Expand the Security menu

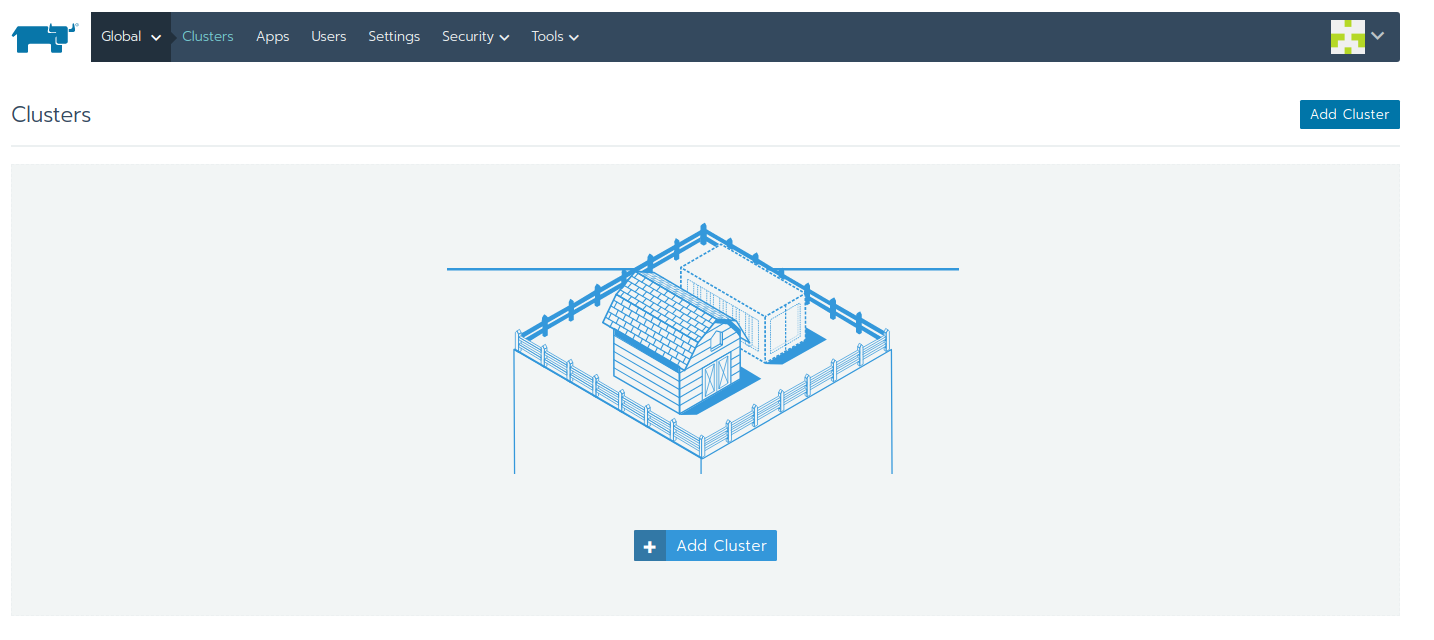[475, 37]
